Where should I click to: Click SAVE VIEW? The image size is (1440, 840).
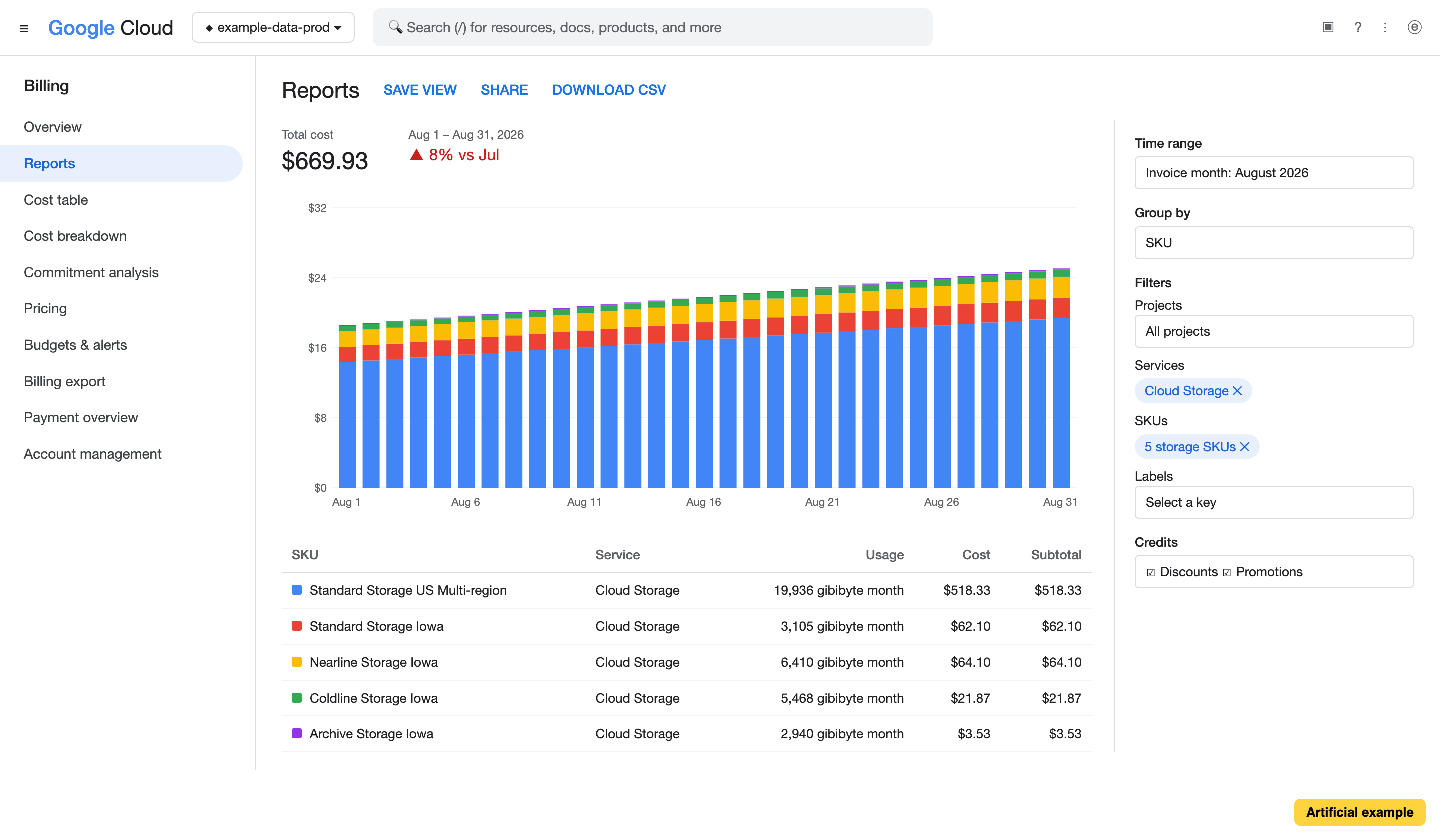[x=420, y=90]
